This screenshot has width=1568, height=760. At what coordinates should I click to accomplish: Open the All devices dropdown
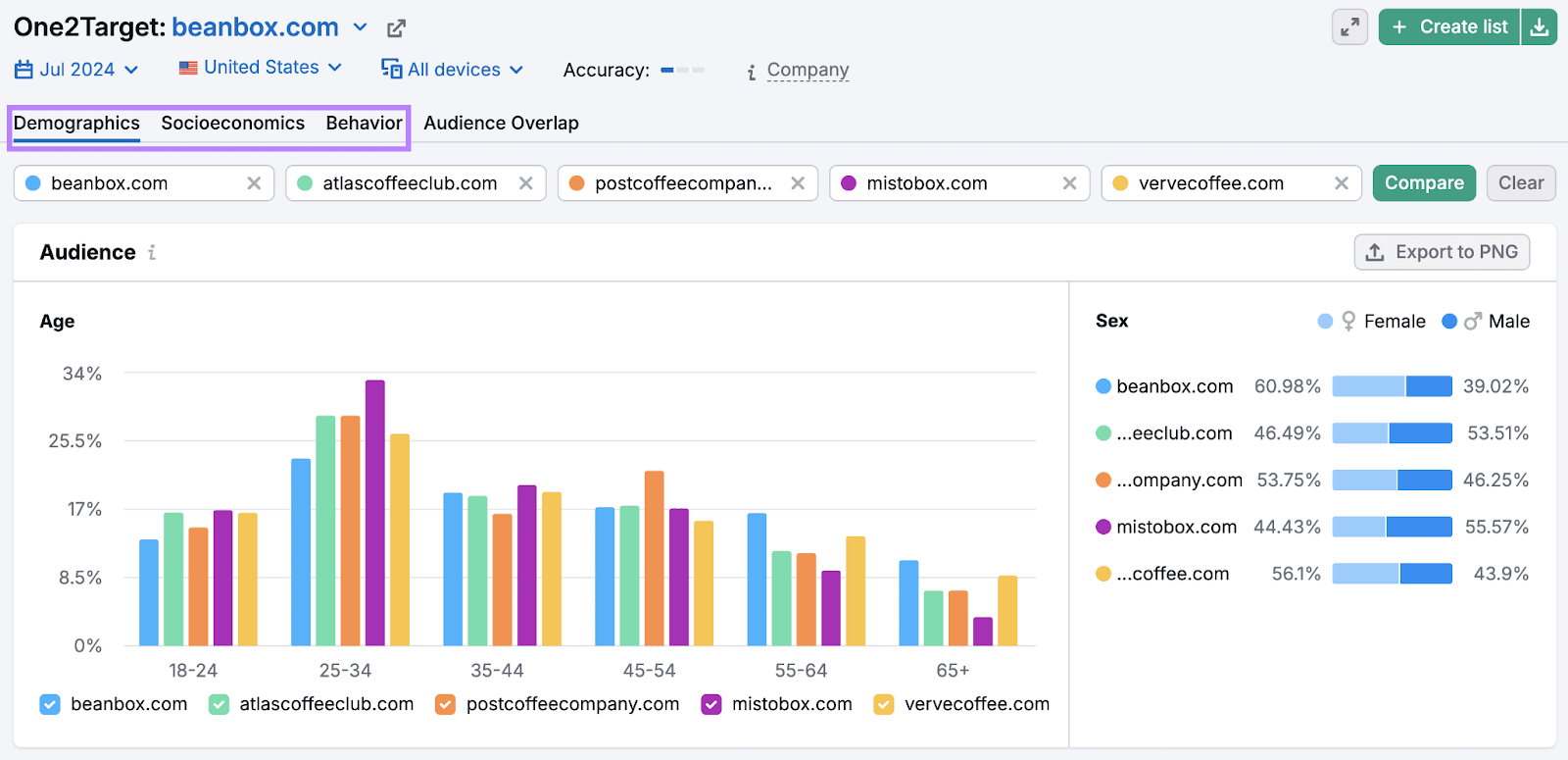pos(453,70)
